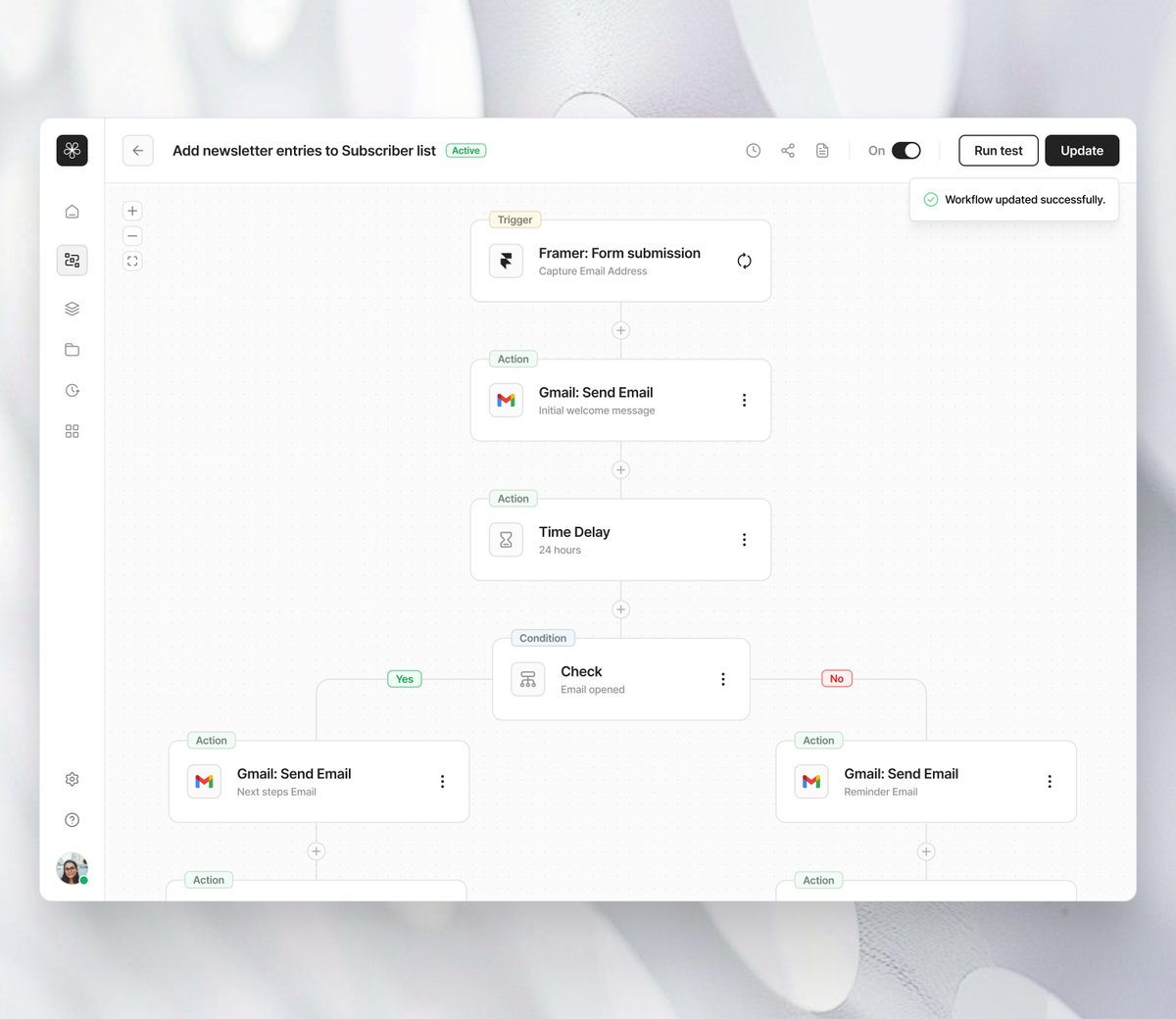
Task: Open the layers stack sidebar icon
Action: pyautogui.click(x=72, y=309)
